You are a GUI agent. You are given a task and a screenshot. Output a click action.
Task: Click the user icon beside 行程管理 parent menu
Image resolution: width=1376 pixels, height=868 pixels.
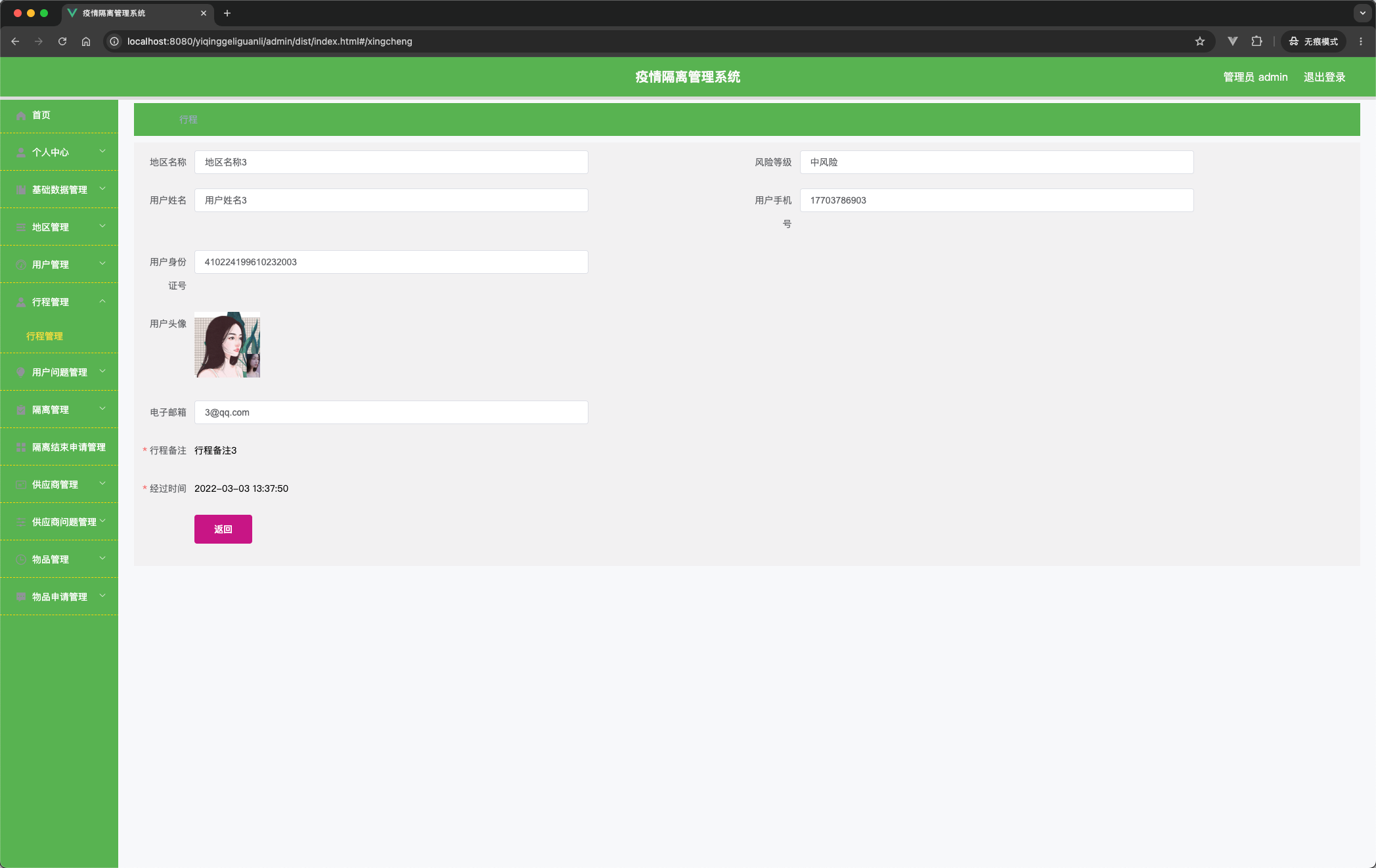[x=21, y=303]
